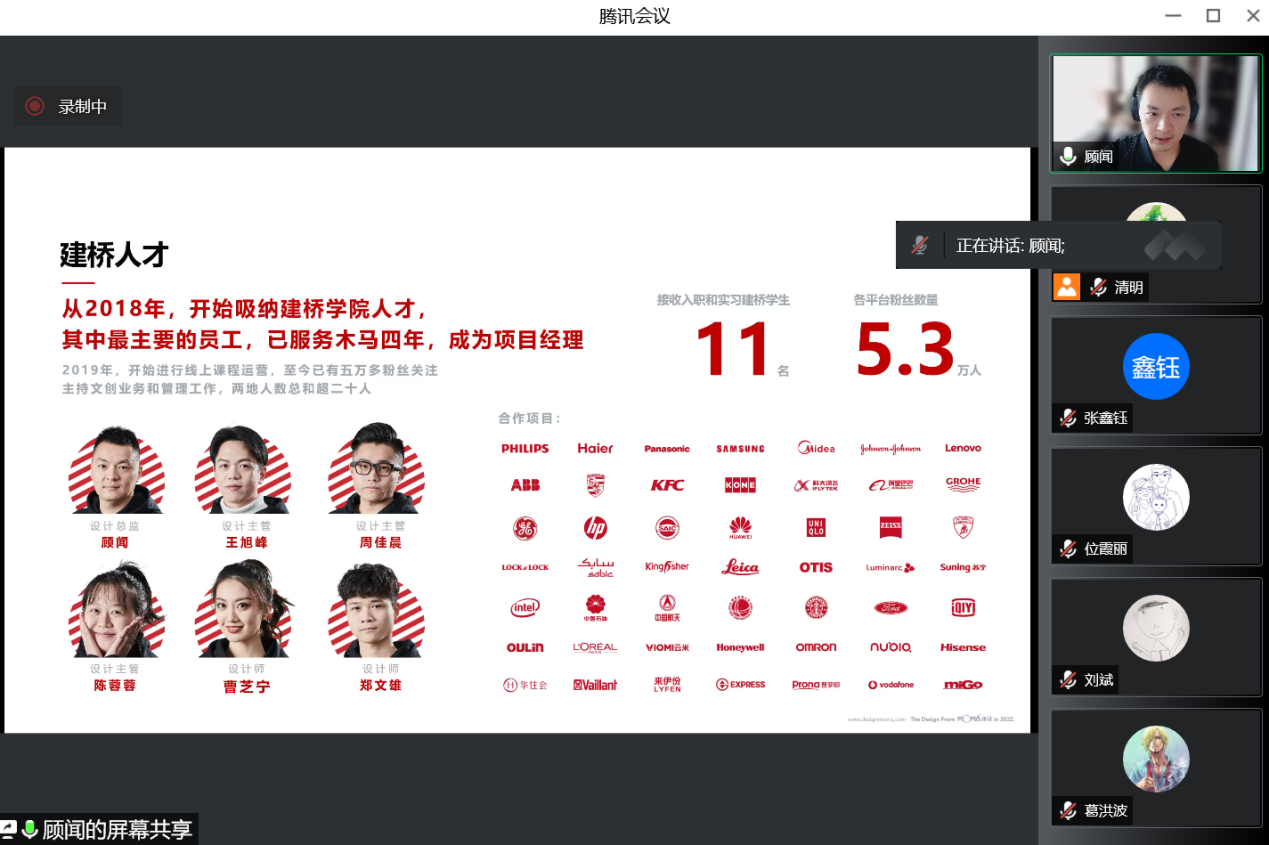Select the blue 鑫钰 avatar tile
This screenshot has height=845, width=1269.
[x=1155, y=366]
